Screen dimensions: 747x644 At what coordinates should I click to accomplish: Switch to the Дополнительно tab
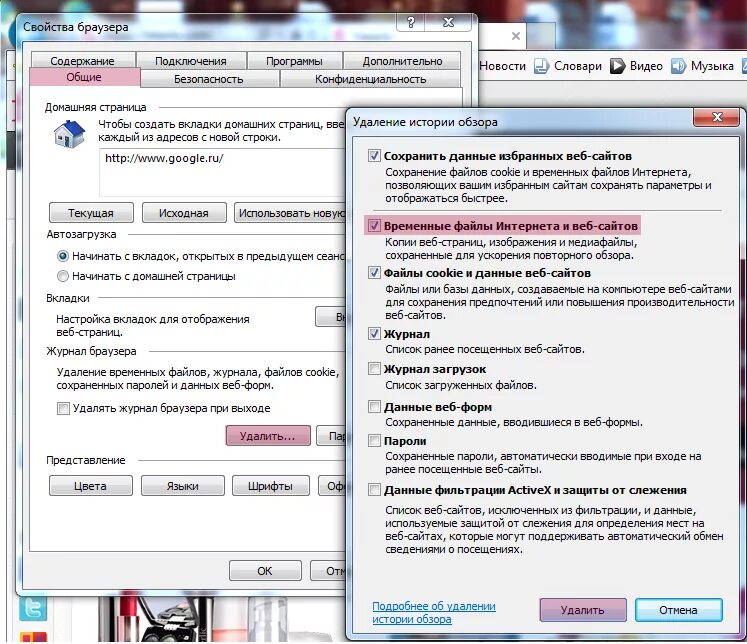pyautogui.click(x=402, y=60)
